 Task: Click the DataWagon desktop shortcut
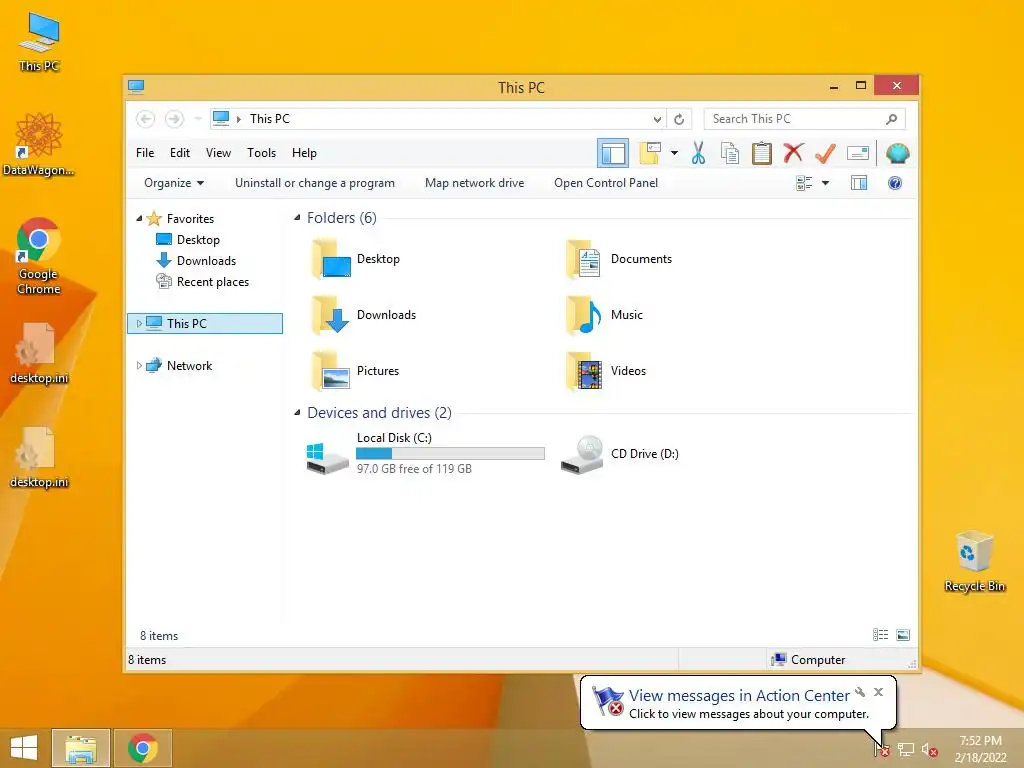(x=39, y=144)
